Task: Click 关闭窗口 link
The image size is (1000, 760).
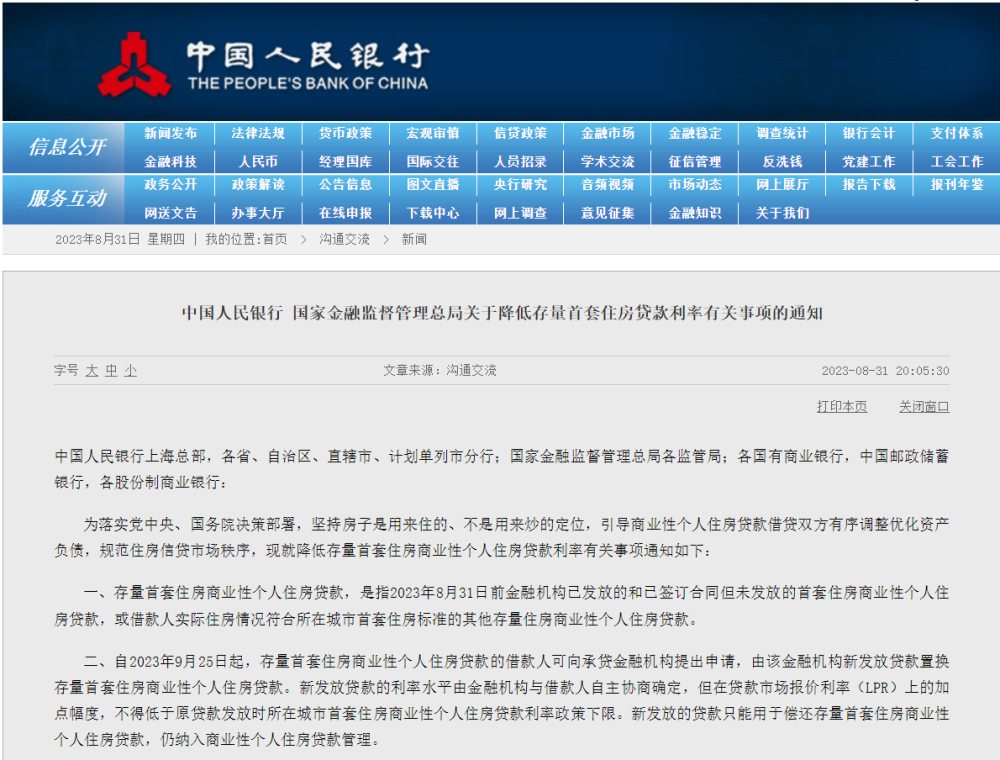Action: coord(924,407)
